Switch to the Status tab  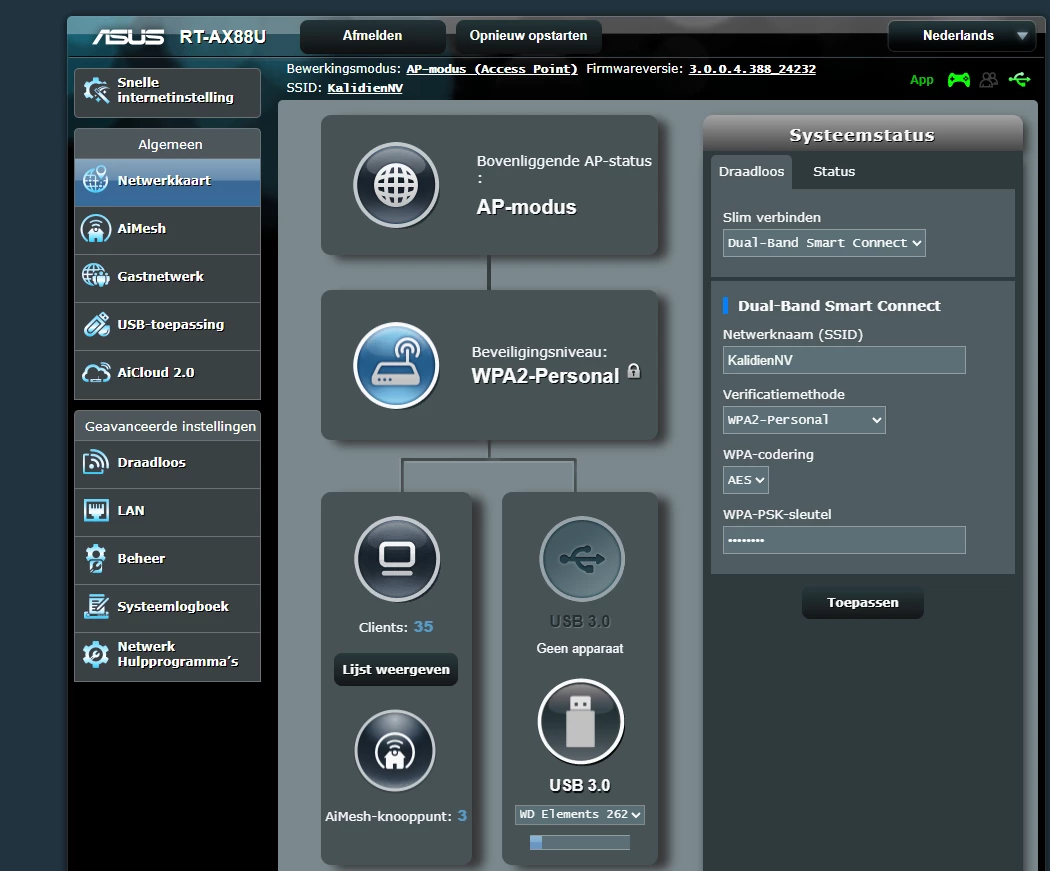click(834, 172)
